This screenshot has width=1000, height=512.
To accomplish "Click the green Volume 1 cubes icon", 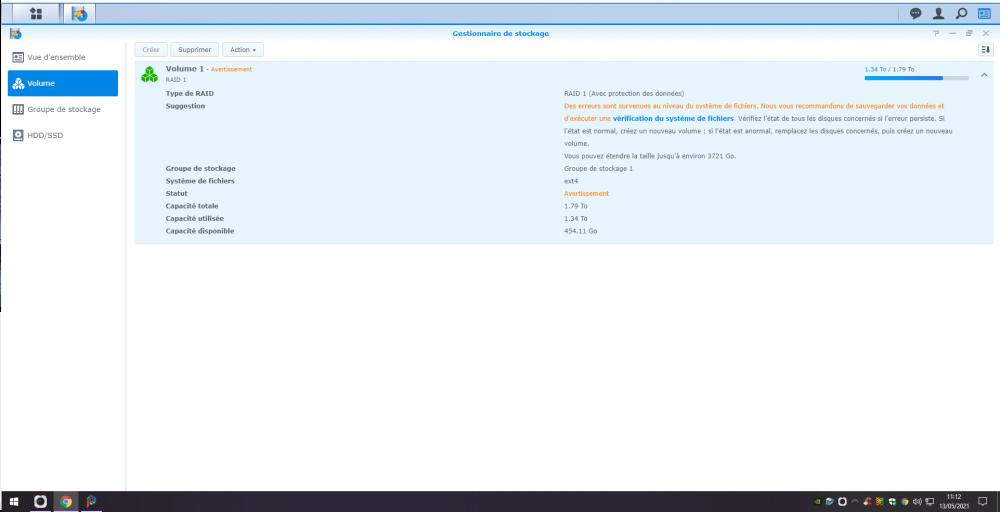I will pos(149,74).
